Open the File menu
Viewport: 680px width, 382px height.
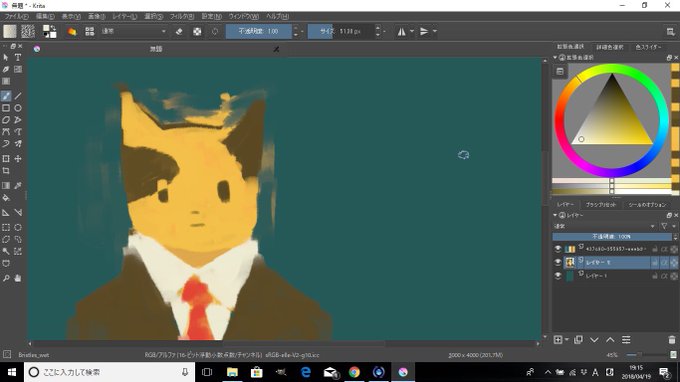point(16,16)
